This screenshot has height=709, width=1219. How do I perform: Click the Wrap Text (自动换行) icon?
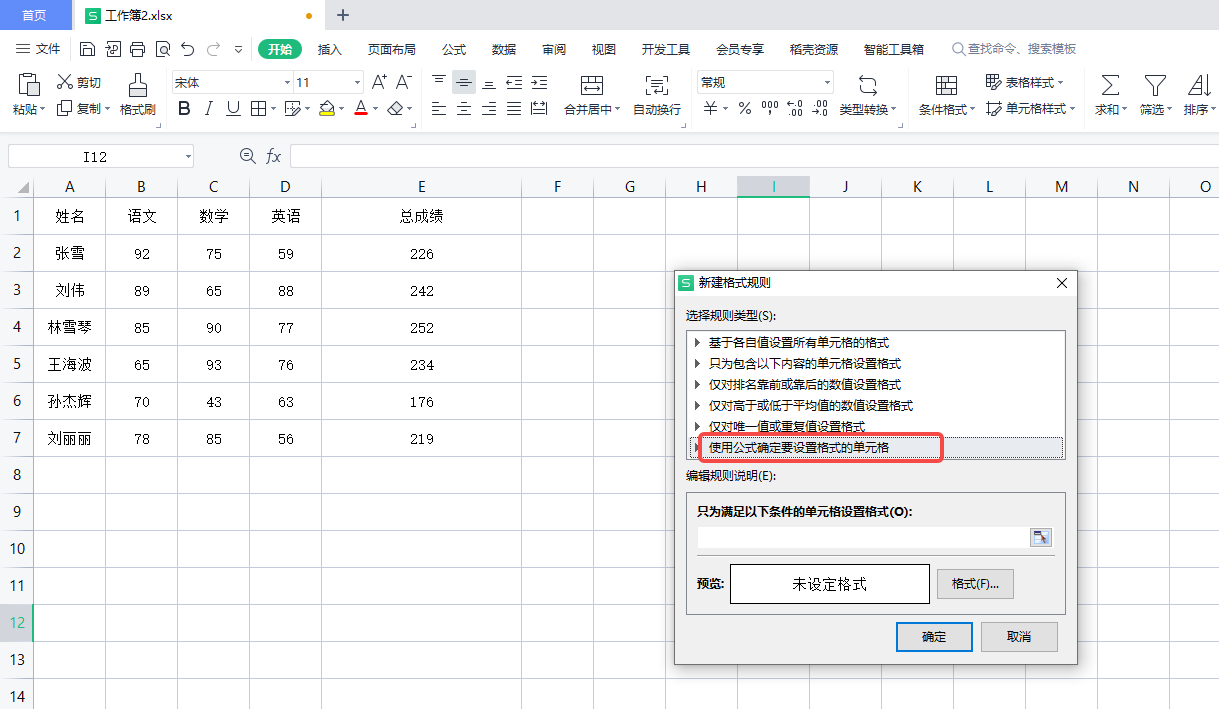(x=656, y=86)
